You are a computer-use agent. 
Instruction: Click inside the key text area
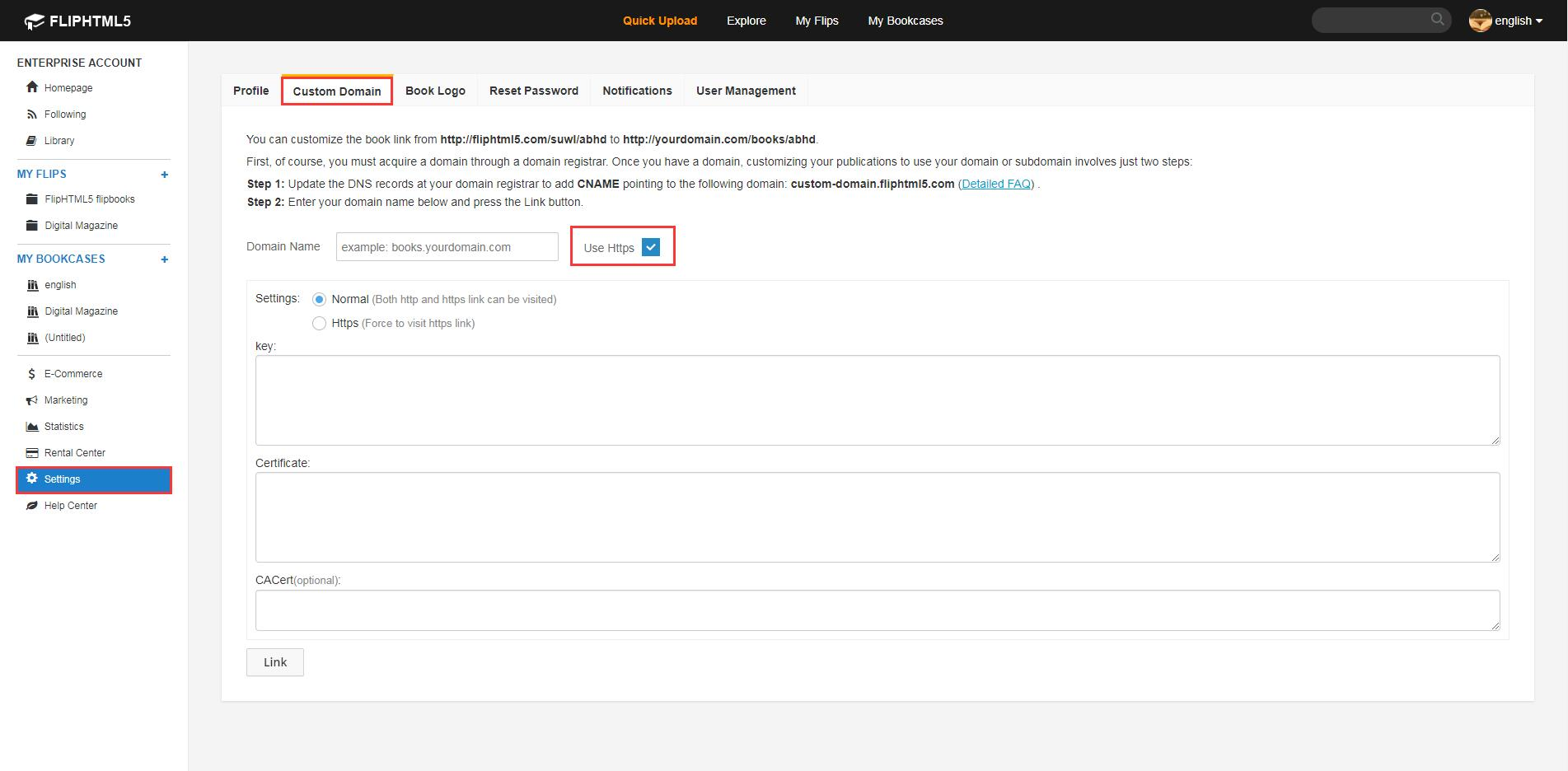coord(878,400)
